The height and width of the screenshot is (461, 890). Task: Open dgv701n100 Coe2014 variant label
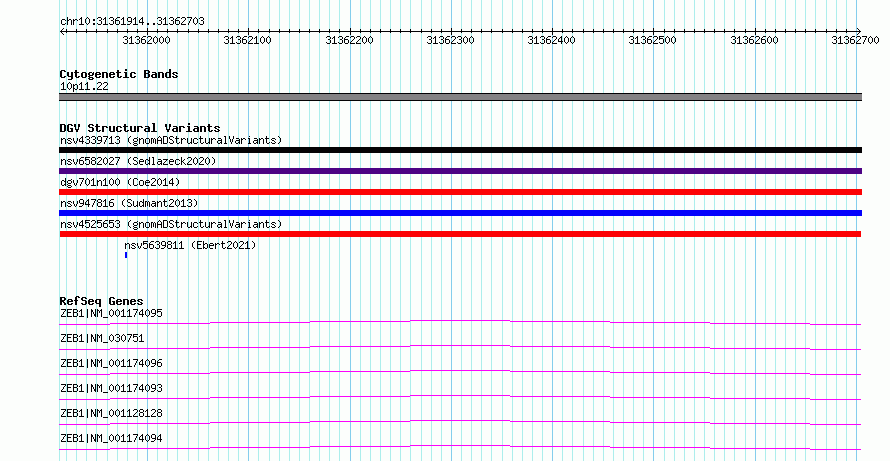pos(120,182)
